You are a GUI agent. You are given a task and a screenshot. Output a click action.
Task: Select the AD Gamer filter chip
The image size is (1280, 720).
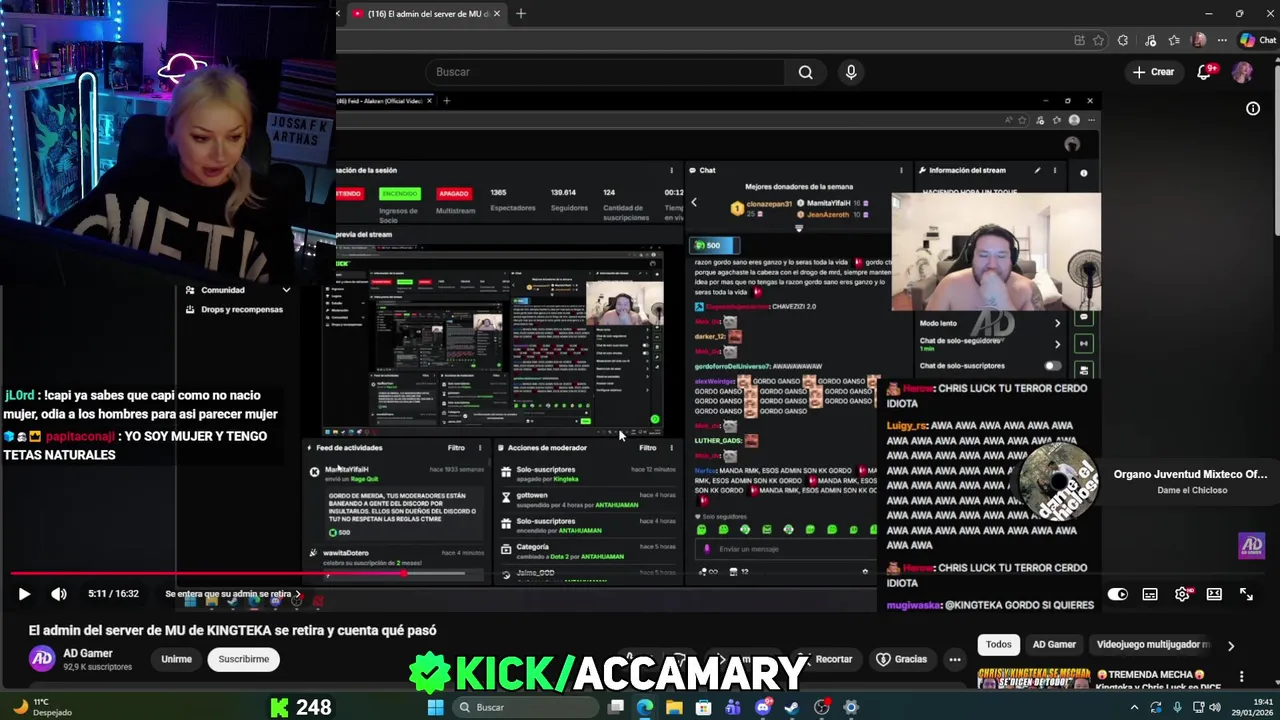point(1054,645)
